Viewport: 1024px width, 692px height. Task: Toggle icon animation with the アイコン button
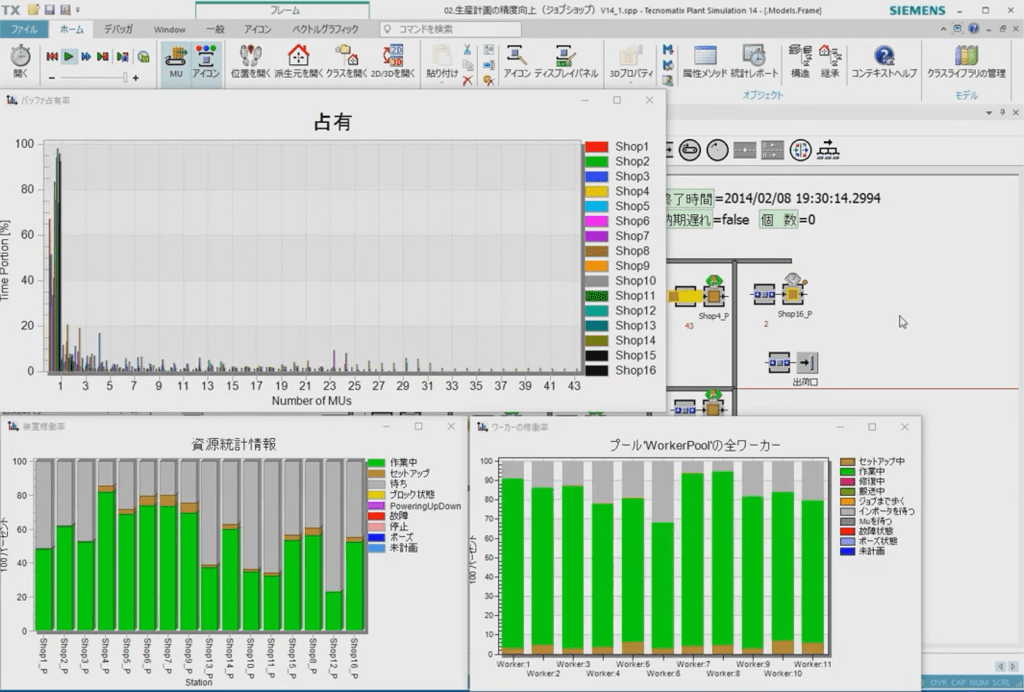coord(206,60)
